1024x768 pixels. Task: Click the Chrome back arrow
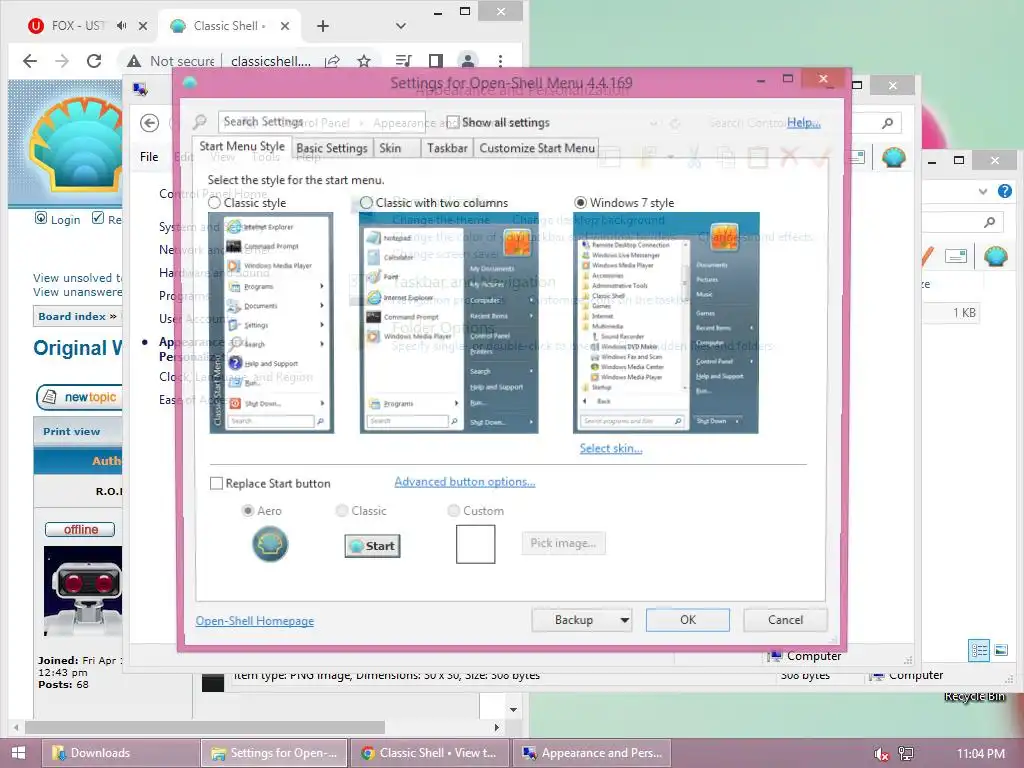pyautogui.click(x=30, y=61)
